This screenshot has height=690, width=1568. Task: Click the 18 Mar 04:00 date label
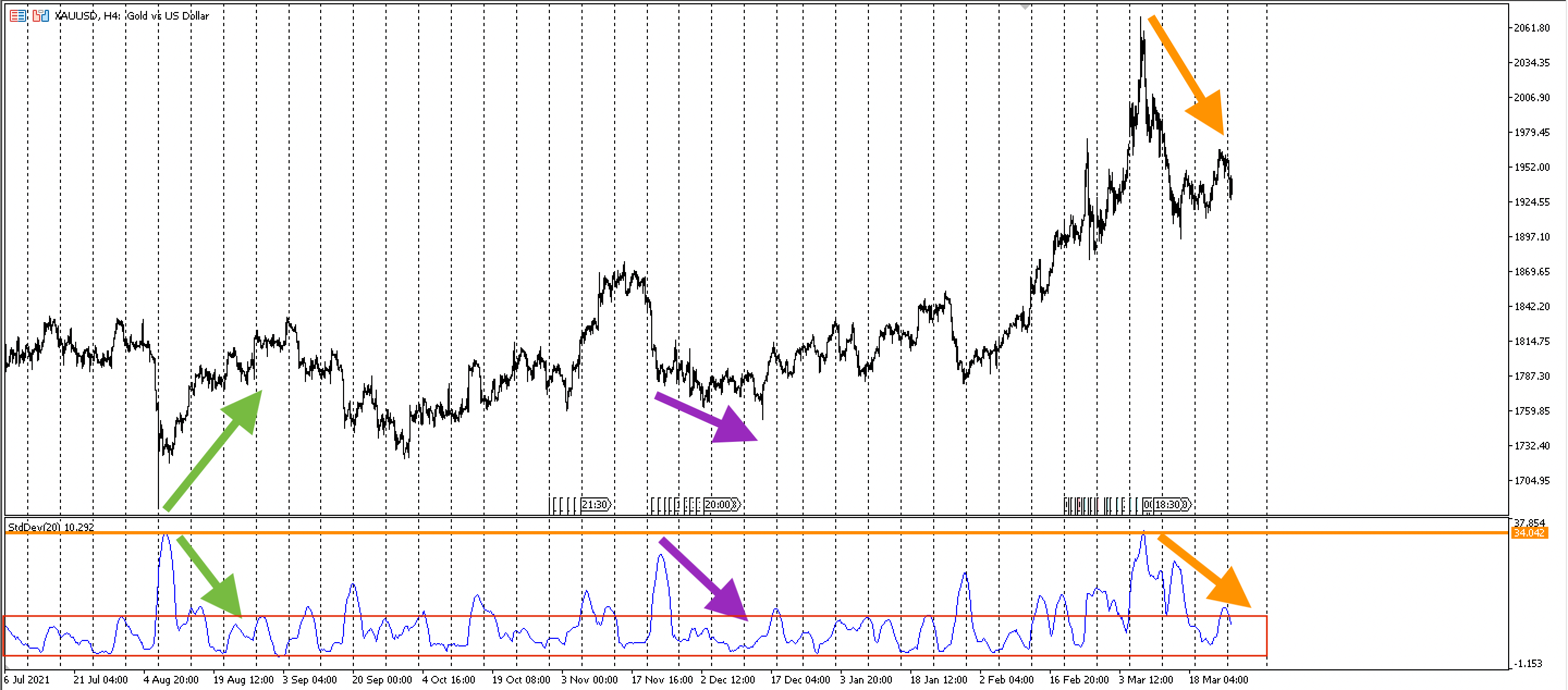[1218, 680]
